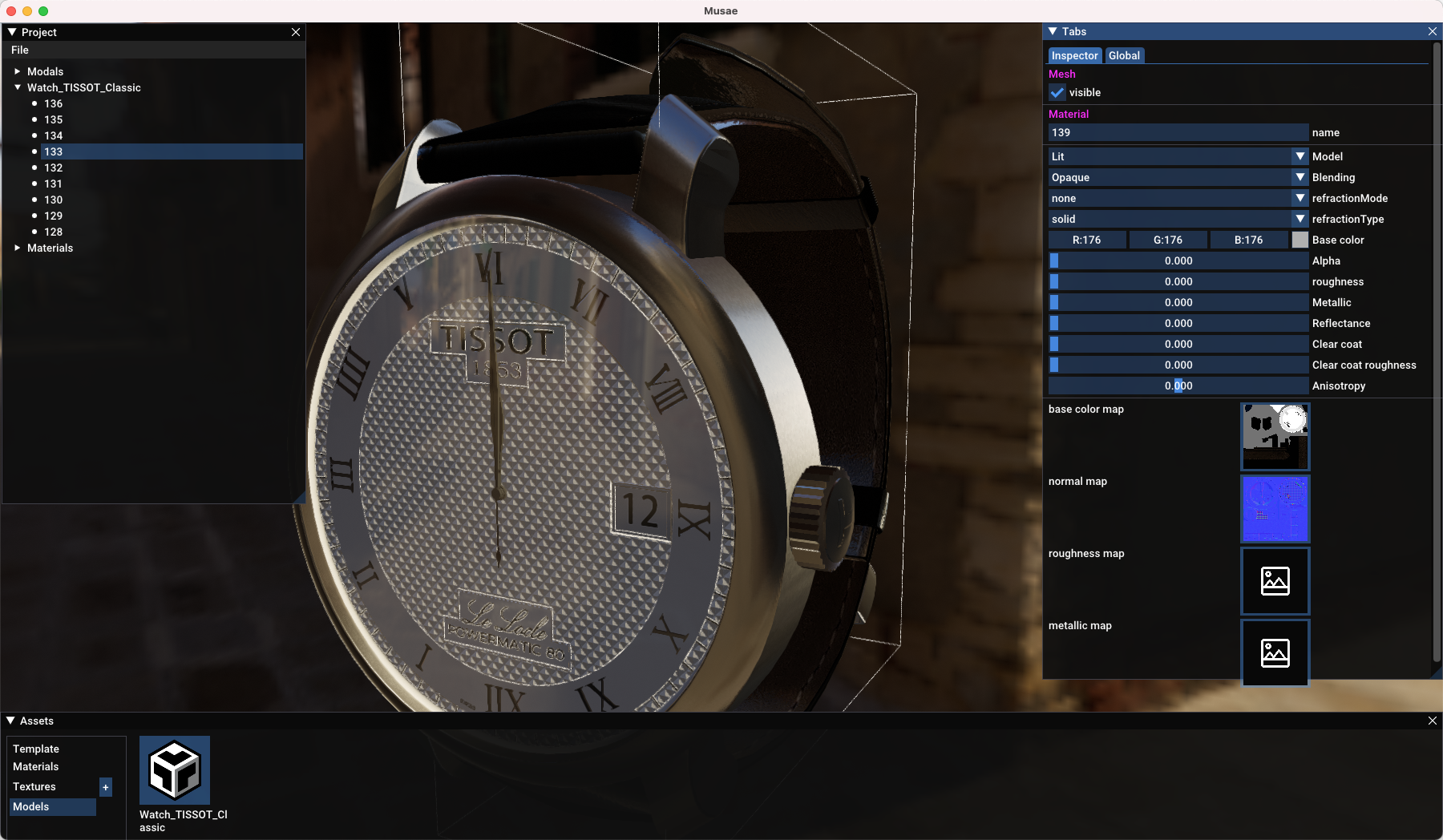
Task: Click the G:176 base color field
Action: pyautogui.click(x=1168, y=240)
